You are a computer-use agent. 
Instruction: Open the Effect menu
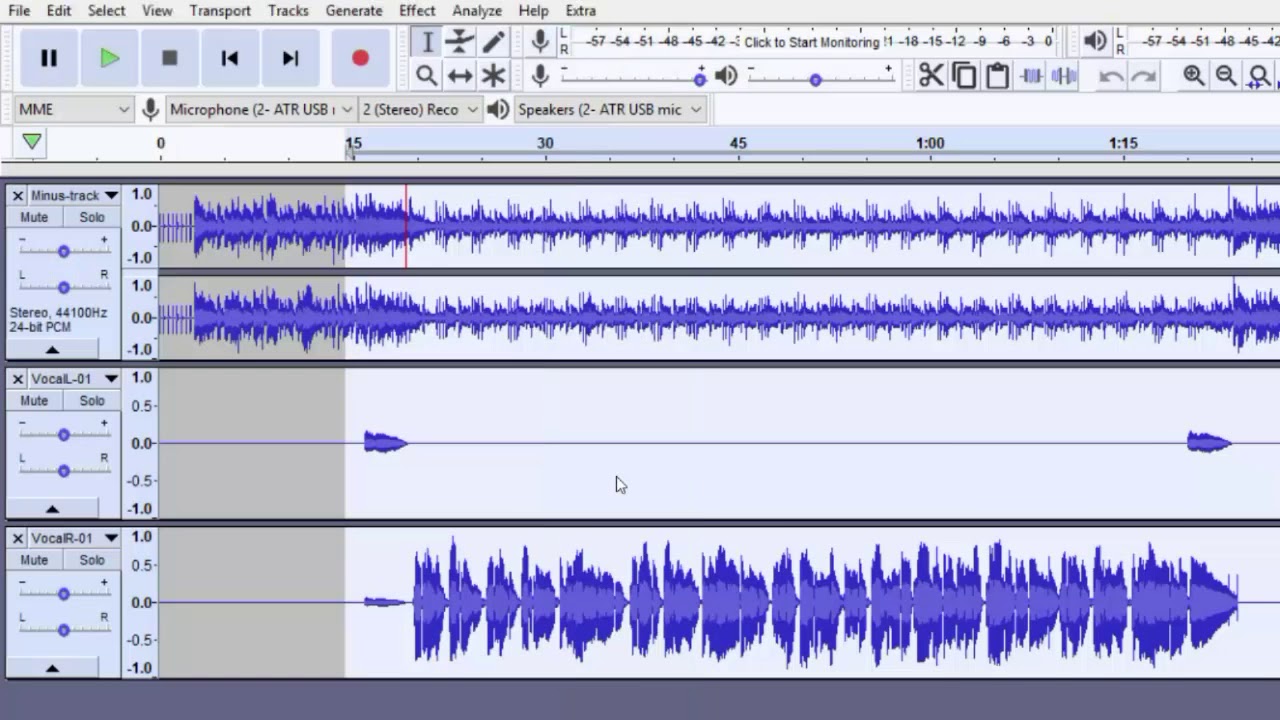417,11
